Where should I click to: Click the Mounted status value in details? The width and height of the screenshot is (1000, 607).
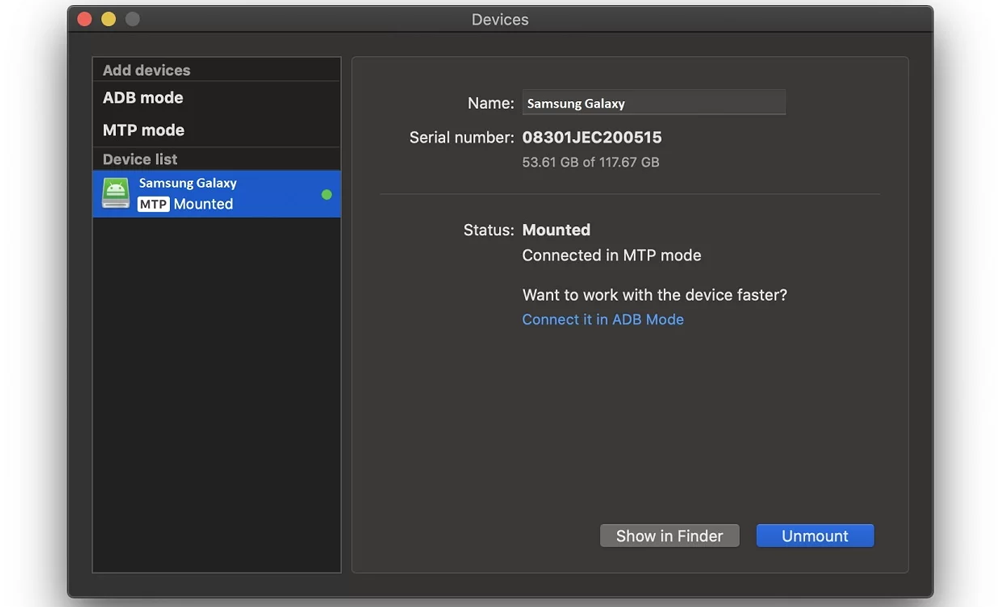556,230
